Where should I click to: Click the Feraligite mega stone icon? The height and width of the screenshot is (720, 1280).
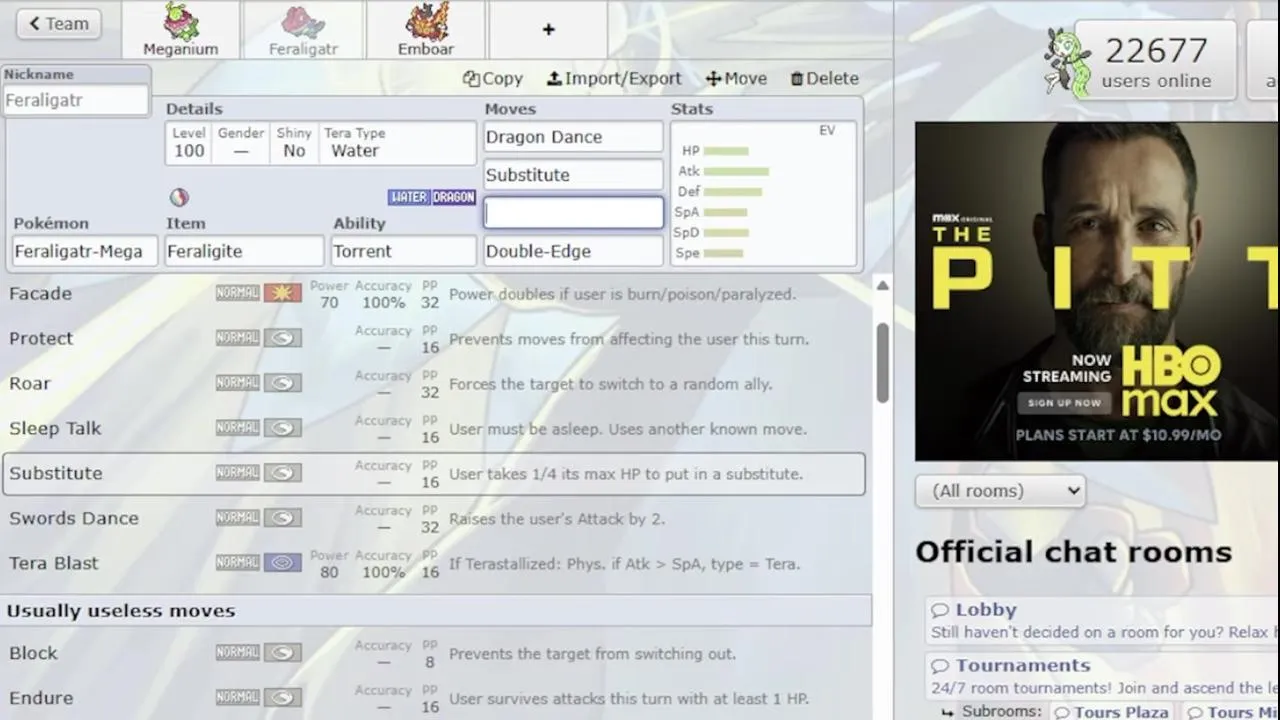click(179, 197)
